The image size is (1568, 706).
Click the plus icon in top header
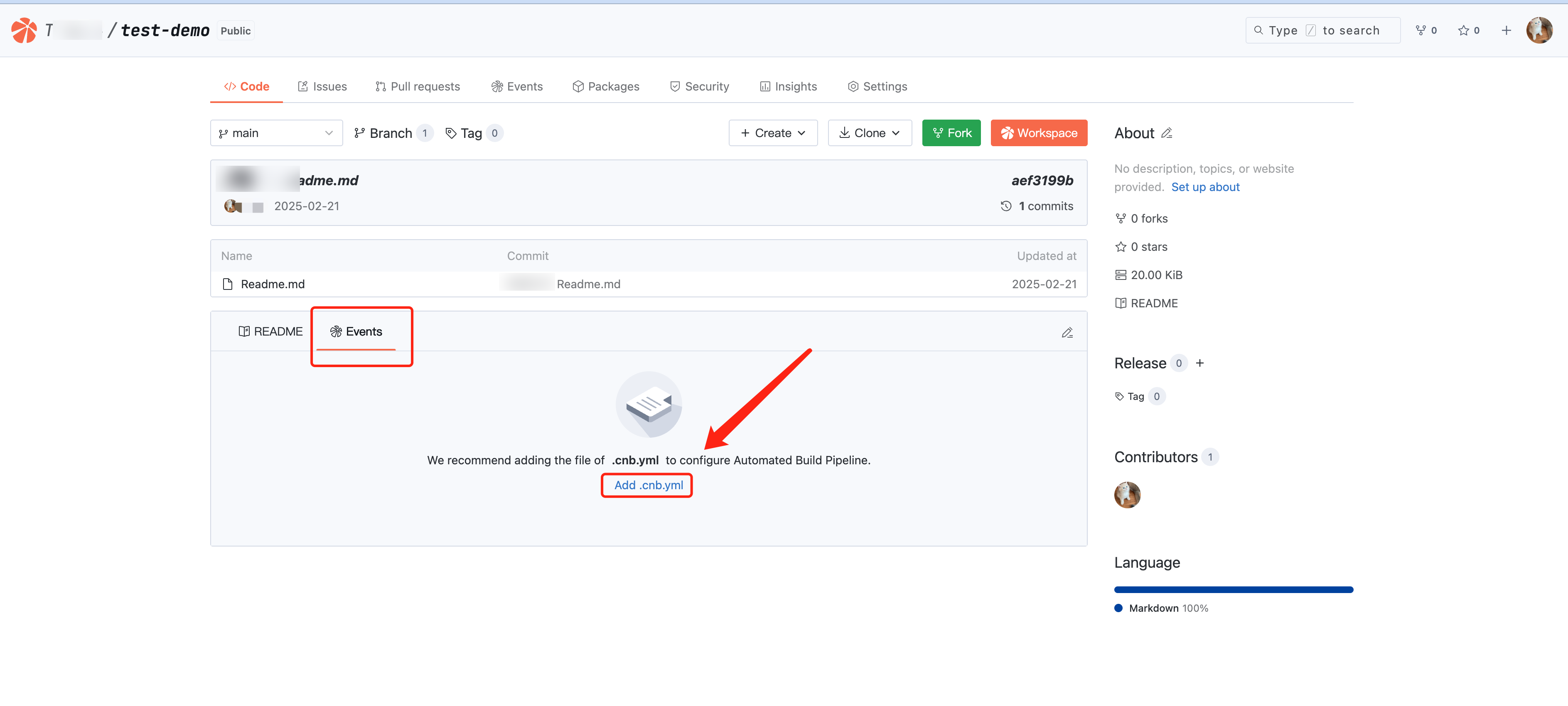(1506, 30)
